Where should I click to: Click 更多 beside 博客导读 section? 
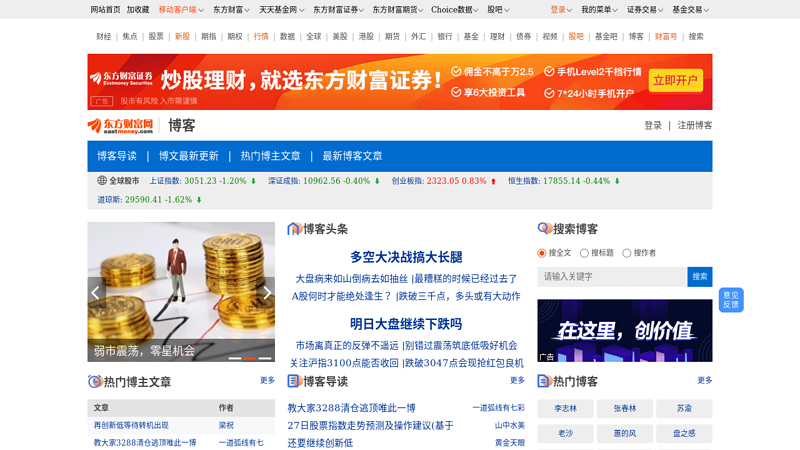[517, 380]
